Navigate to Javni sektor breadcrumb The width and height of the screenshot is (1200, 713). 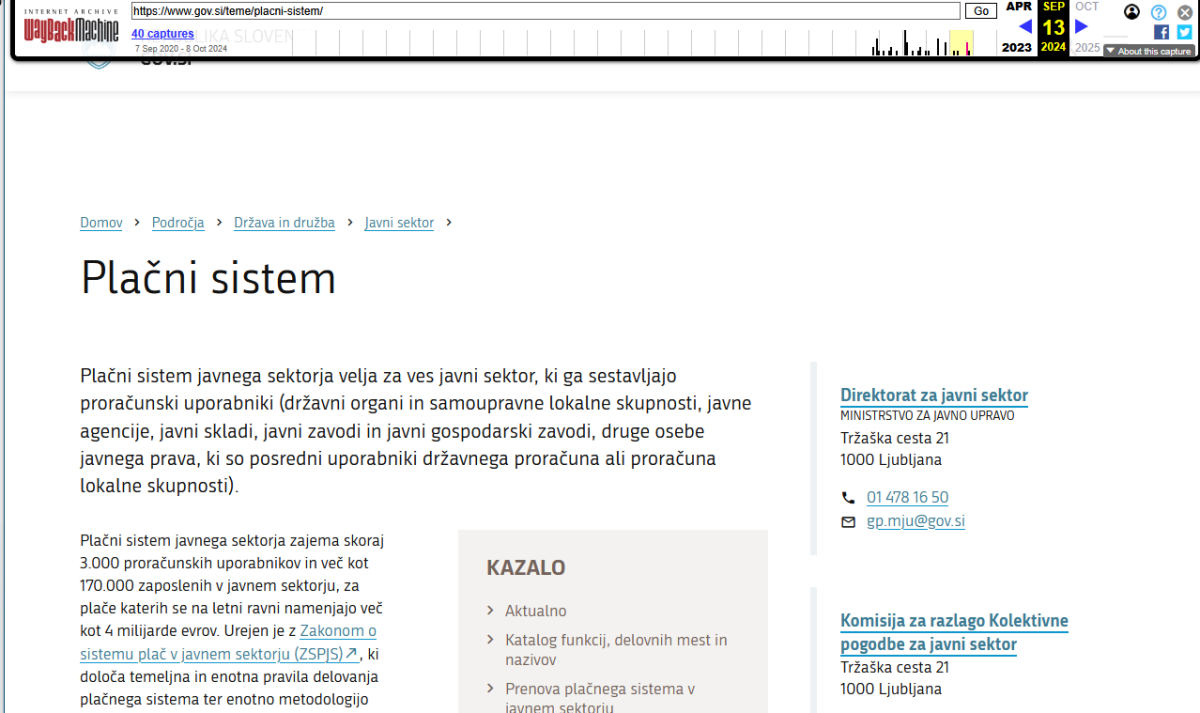pos(399,223)
